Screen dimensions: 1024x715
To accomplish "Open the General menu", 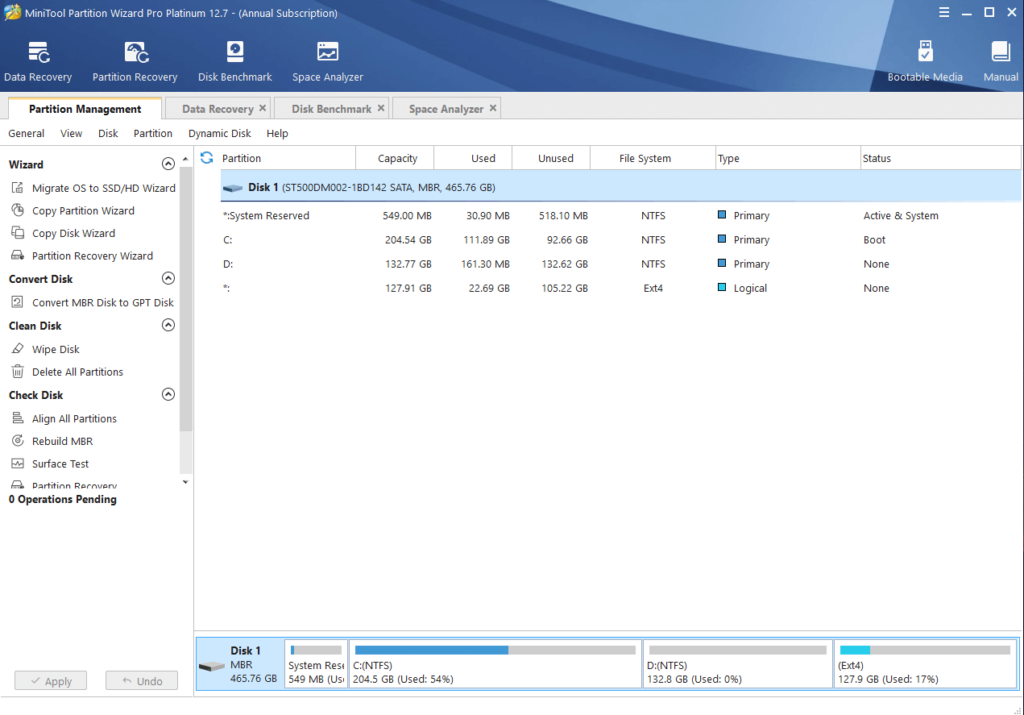I will (26, 133).
